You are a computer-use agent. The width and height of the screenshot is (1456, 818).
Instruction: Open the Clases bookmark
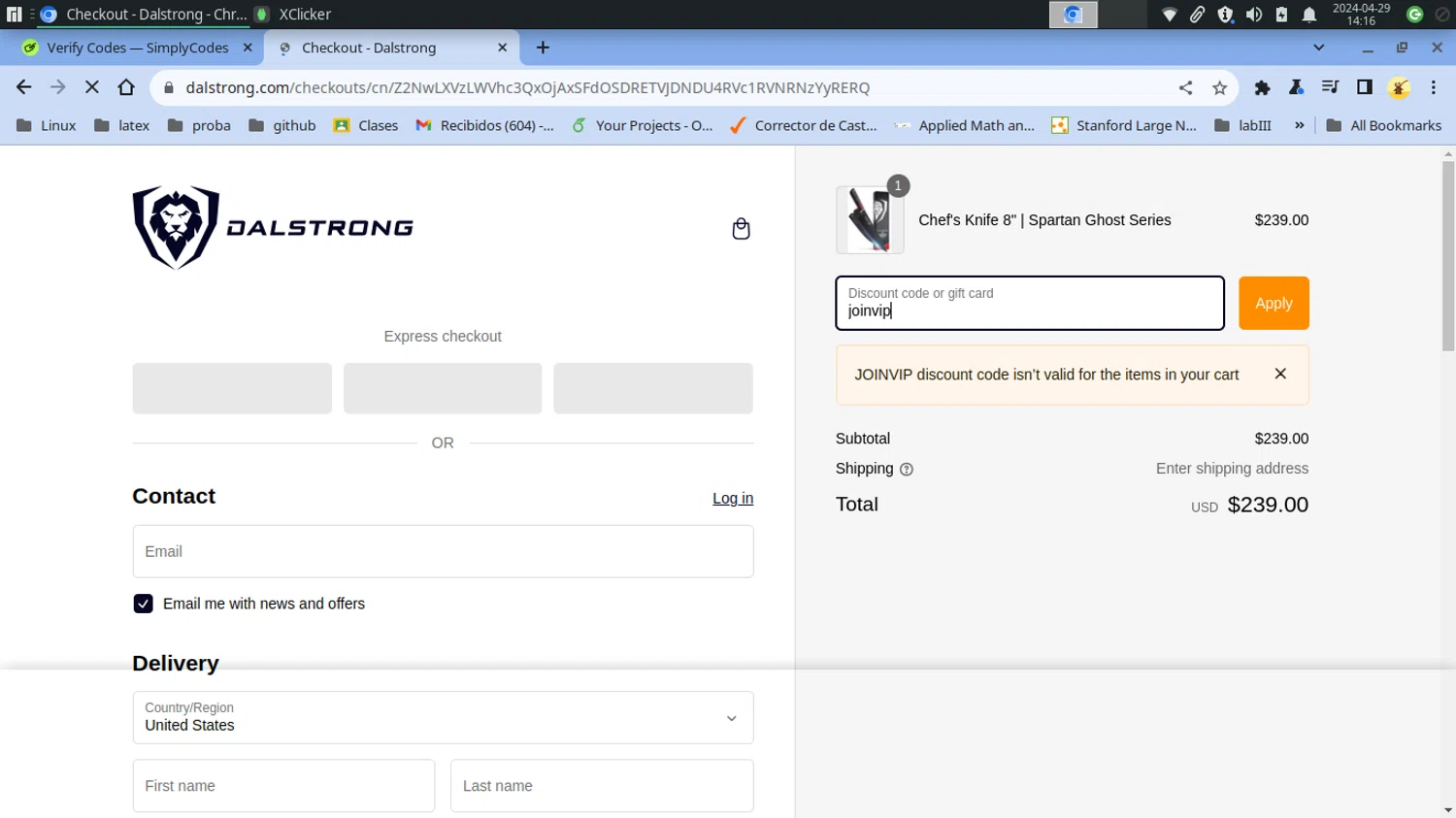click(x=366, y=125)
